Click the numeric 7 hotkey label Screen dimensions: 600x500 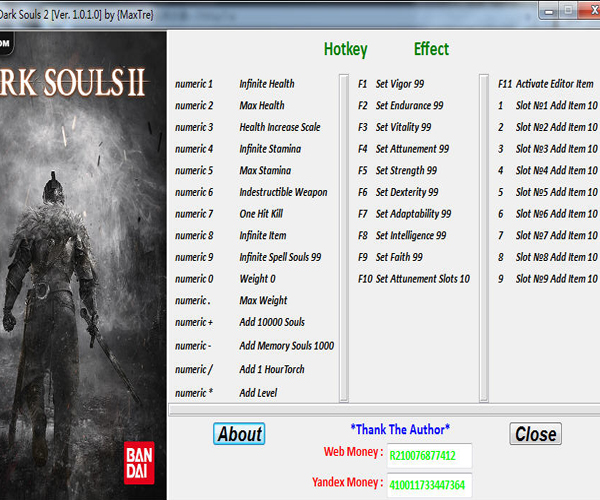[194, 214]
